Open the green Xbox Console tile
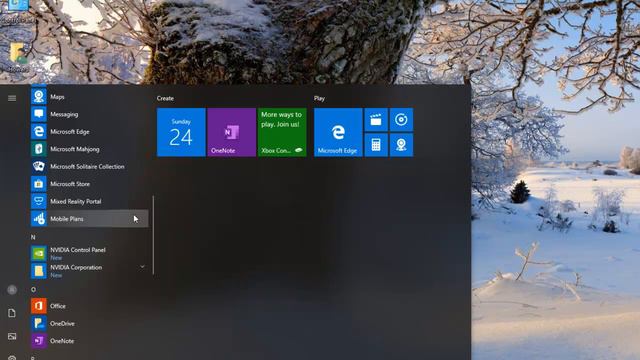This screenshot has width=640, height=360. pyautogui.click(x=282, y=132)
